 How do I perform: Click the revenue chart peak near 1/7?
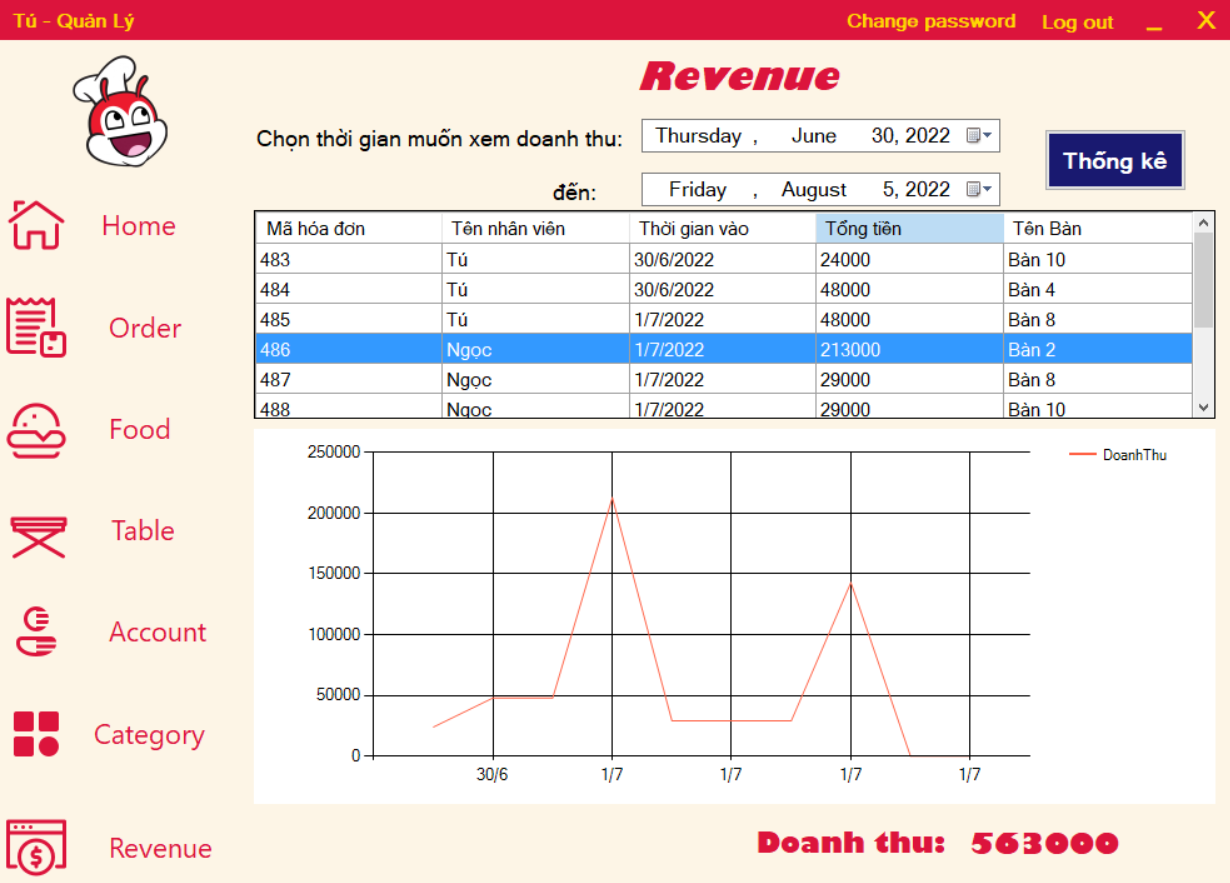click(x=613, y=498)
